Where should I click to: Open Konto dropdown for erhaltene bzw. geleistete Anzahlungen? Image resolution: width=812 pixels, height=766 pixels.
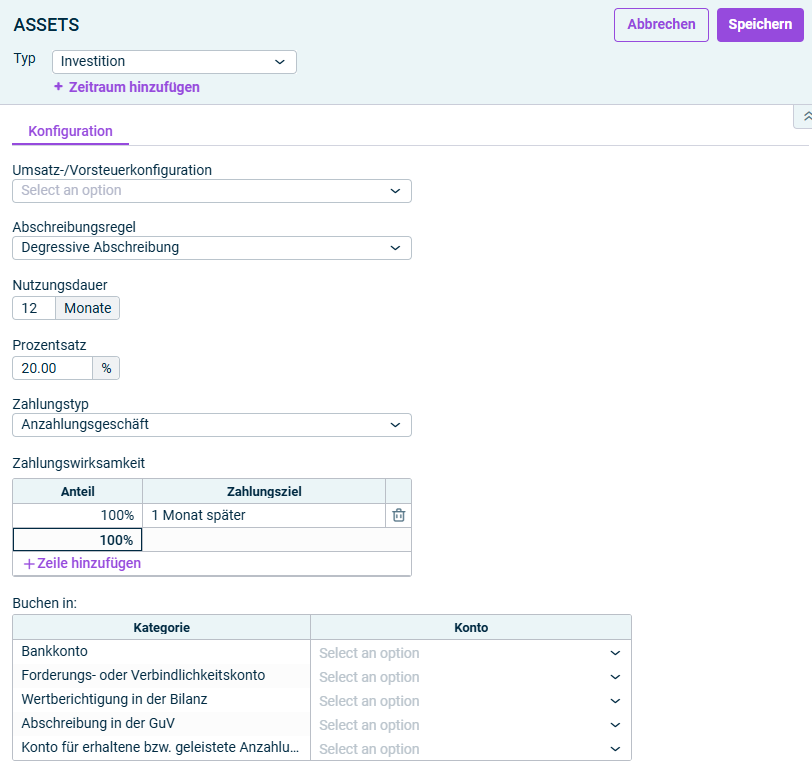471,748
